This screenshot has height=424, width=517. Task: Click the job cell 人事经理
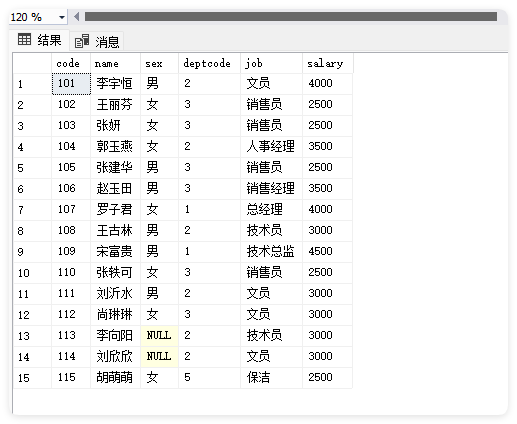point(271,147)
